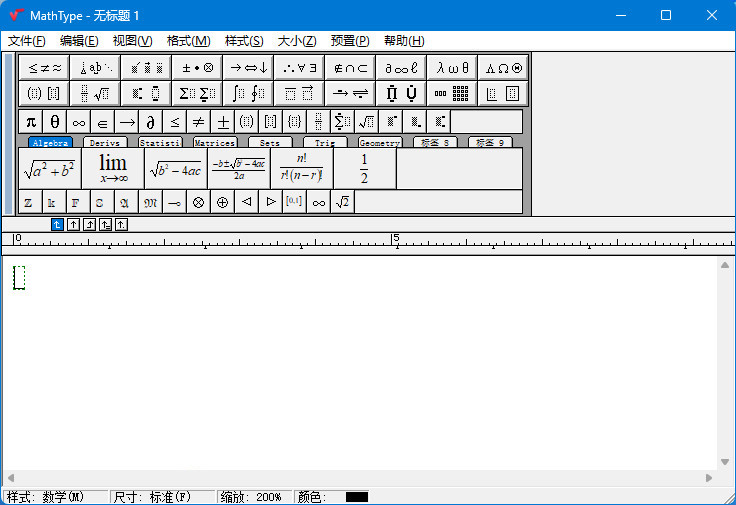Click the empty equation slot in editor
This screenshot has width=736, height=505.
point(19,277)
